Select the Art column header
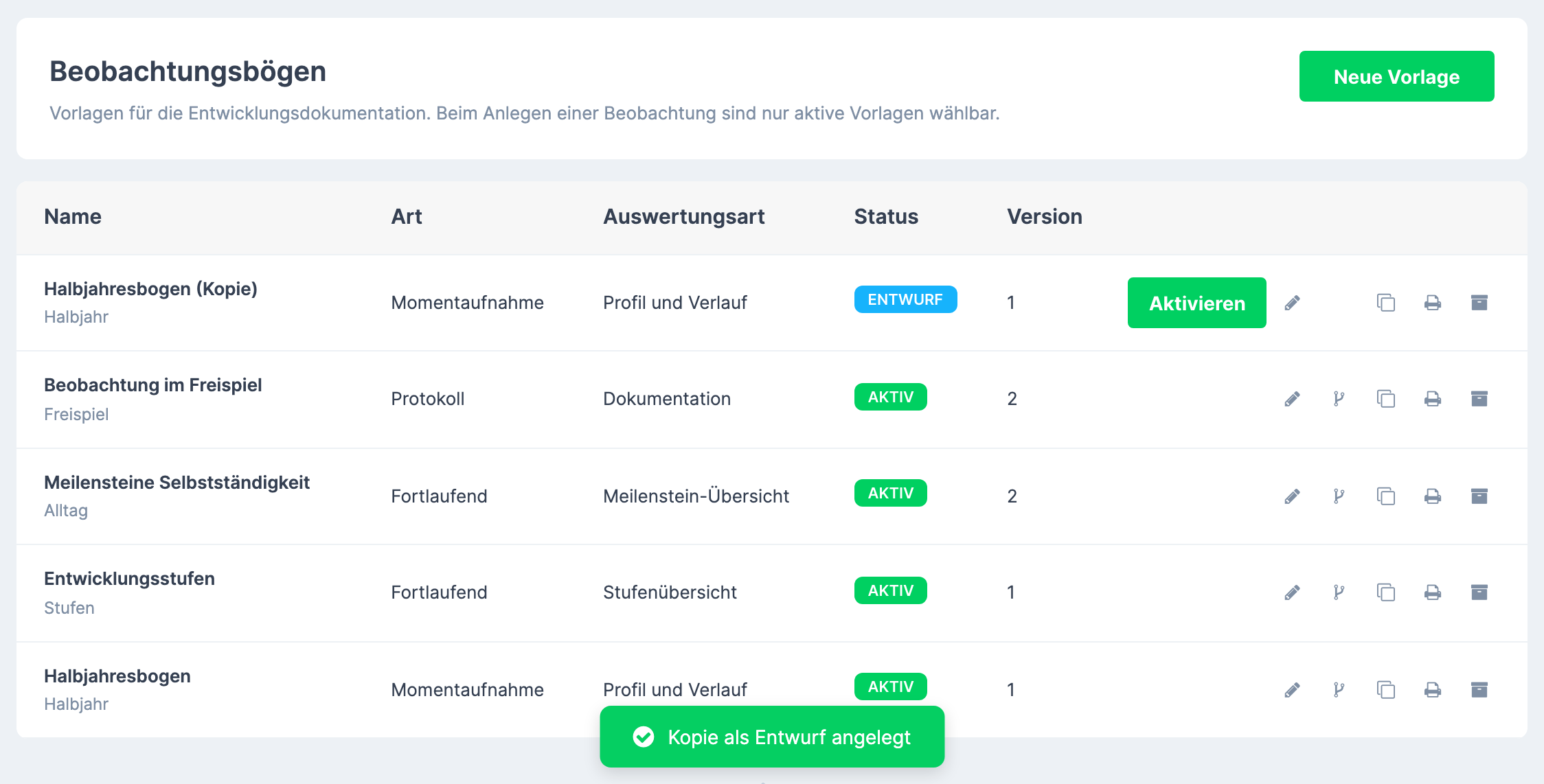The image size is (1544, 784). point(407,217)
